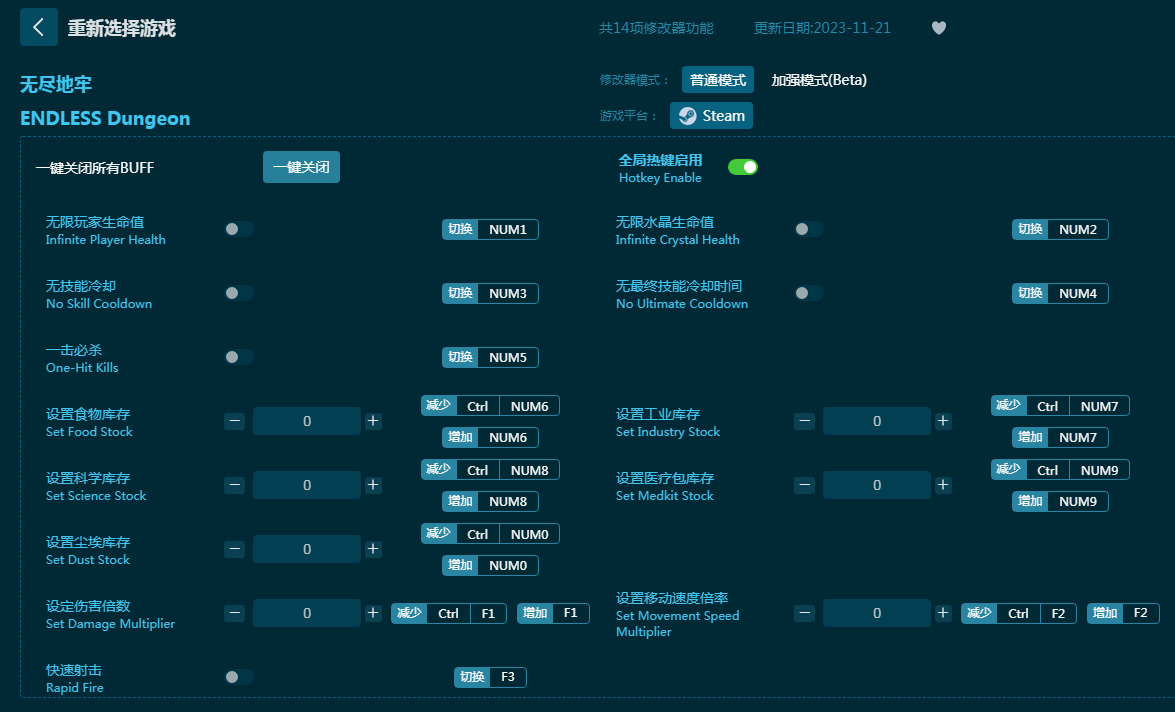Click minus icon for Set Industry Stock
The height and width of the screenshot is (712, 1175).
point(804,421)
